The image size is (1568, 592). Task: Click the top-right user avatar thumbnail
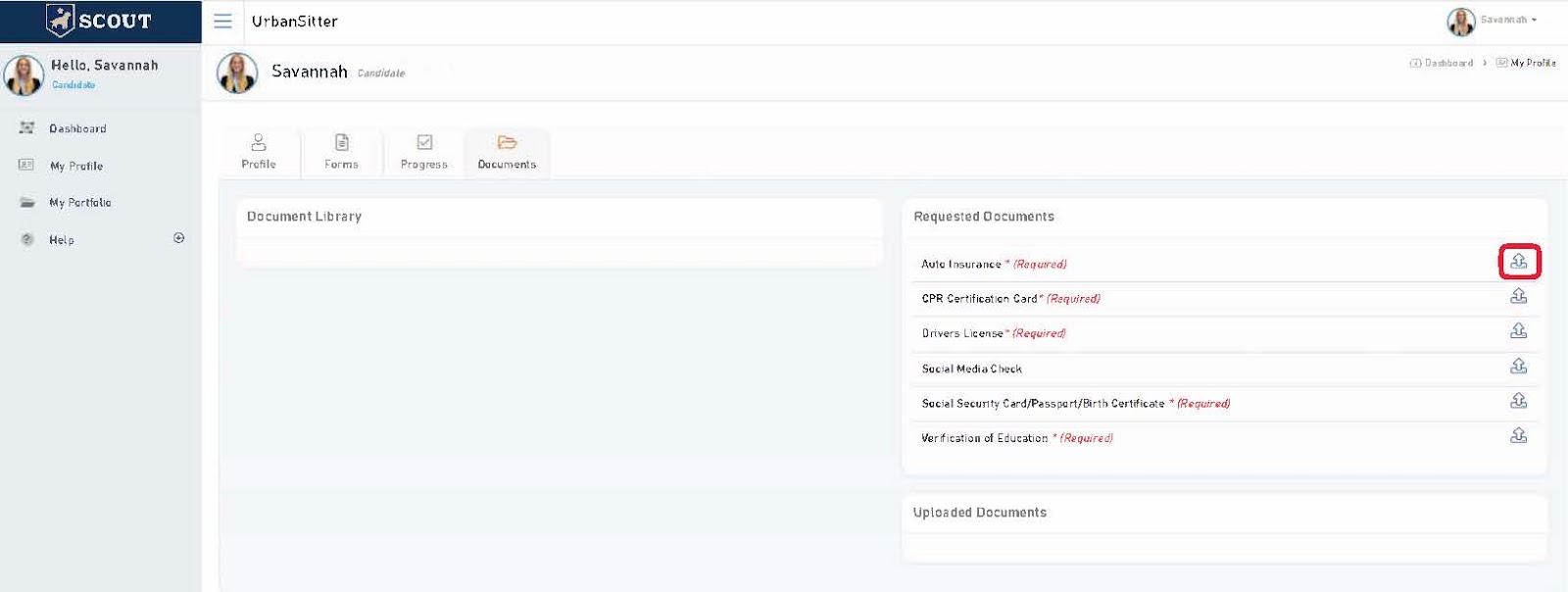click(x=1461, y=22)
